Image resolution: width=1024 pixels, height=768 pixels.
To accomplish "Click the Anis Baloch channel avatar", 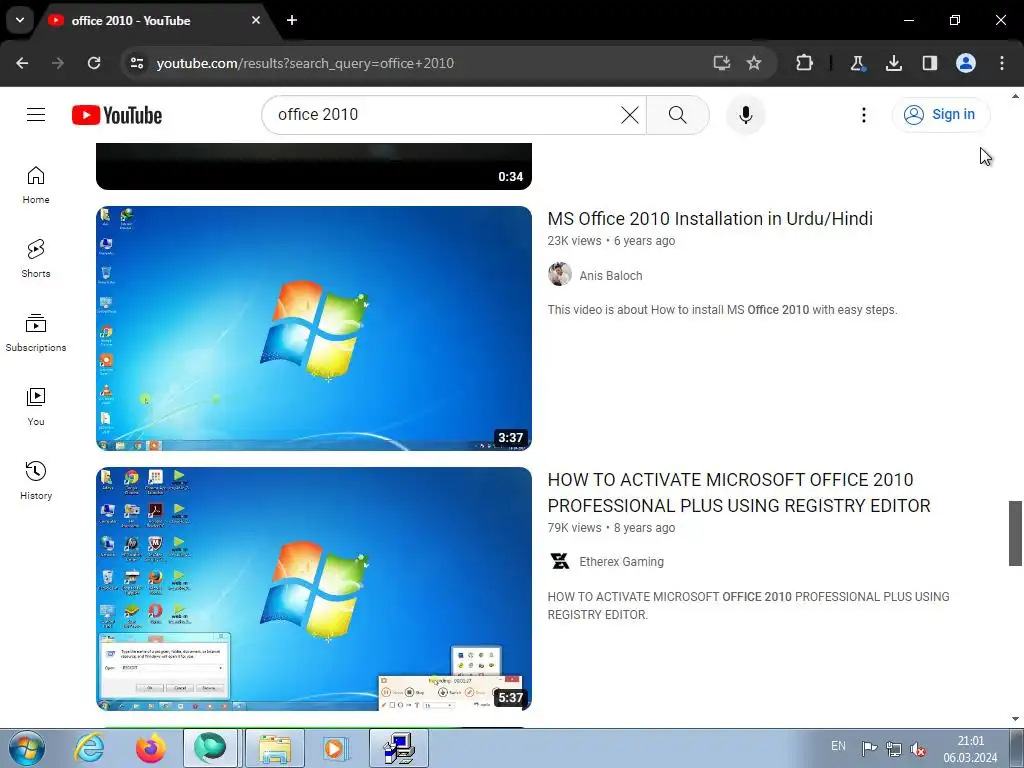I will coord(560,274).
